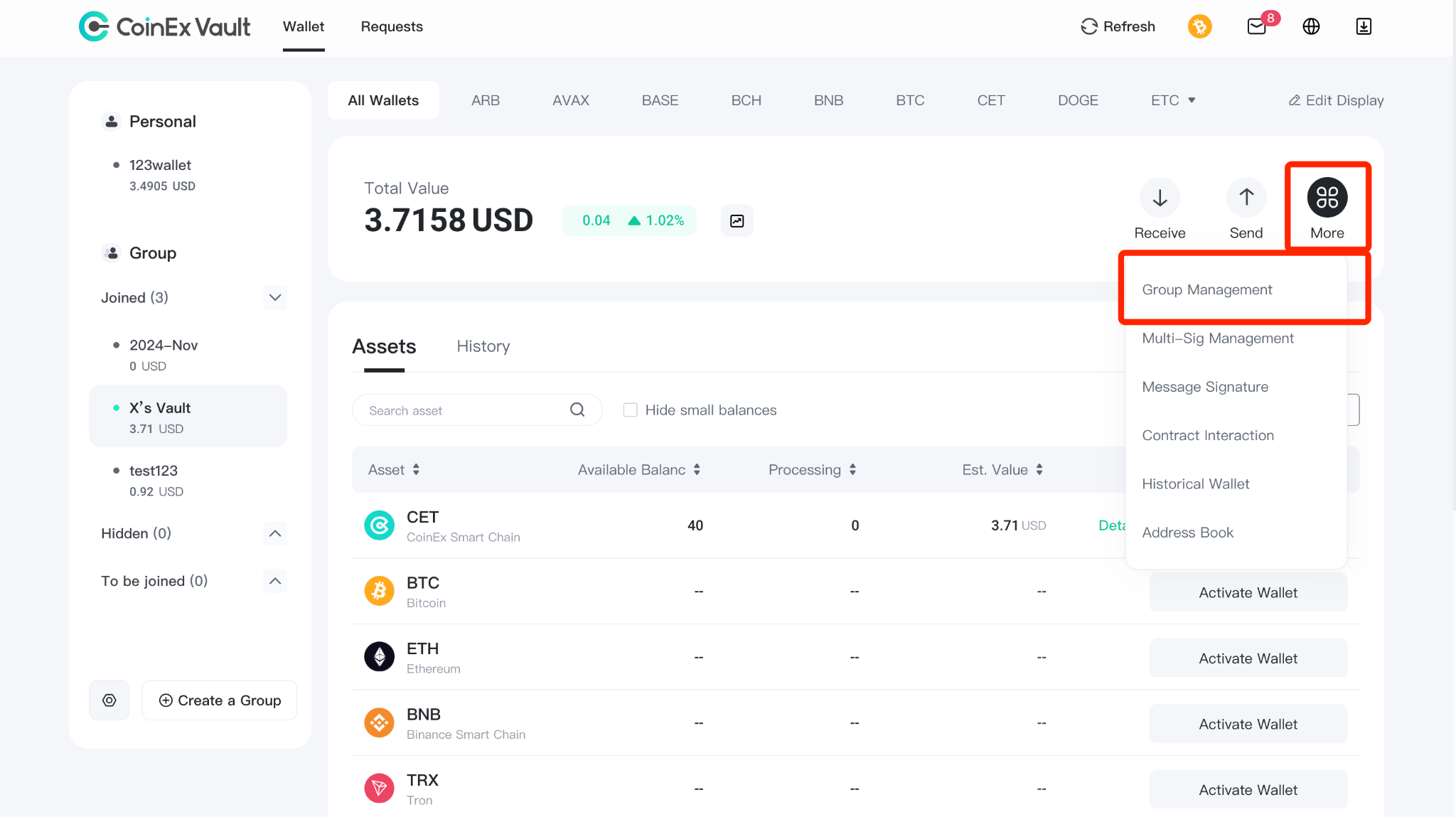Activate Wallet for ETH row
This screenshot has height=817, width=1456.
(x=1248, y=658)
